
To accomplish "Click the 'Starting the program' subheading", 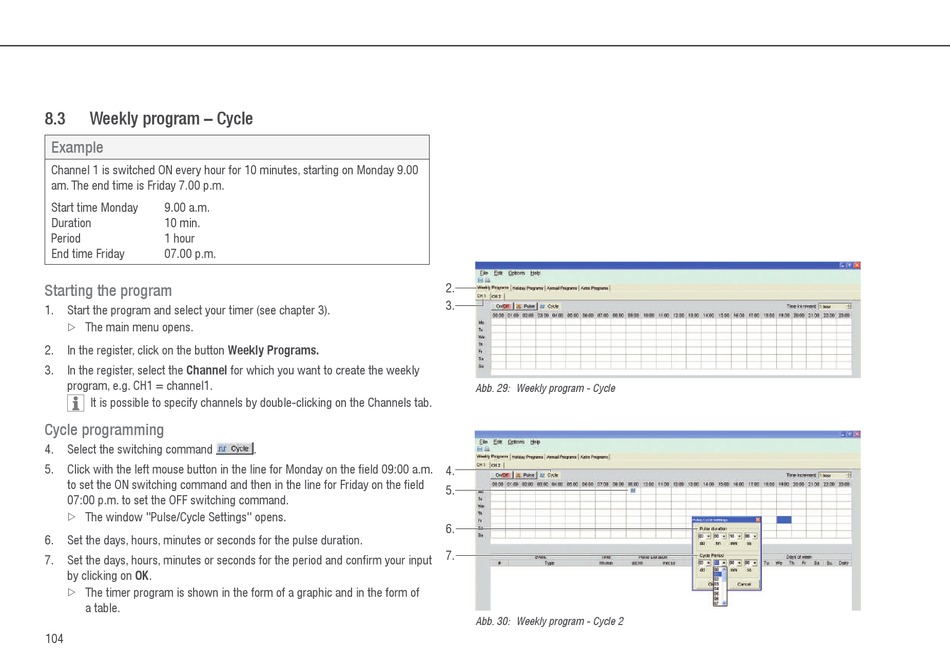I will (x=108, y=290).
